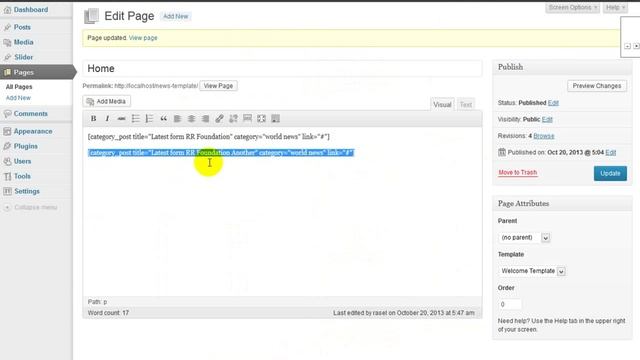Viewport: 640px width, 360px height.
Task: Expand Screen Options panel
Action: [x=572, y=8]
